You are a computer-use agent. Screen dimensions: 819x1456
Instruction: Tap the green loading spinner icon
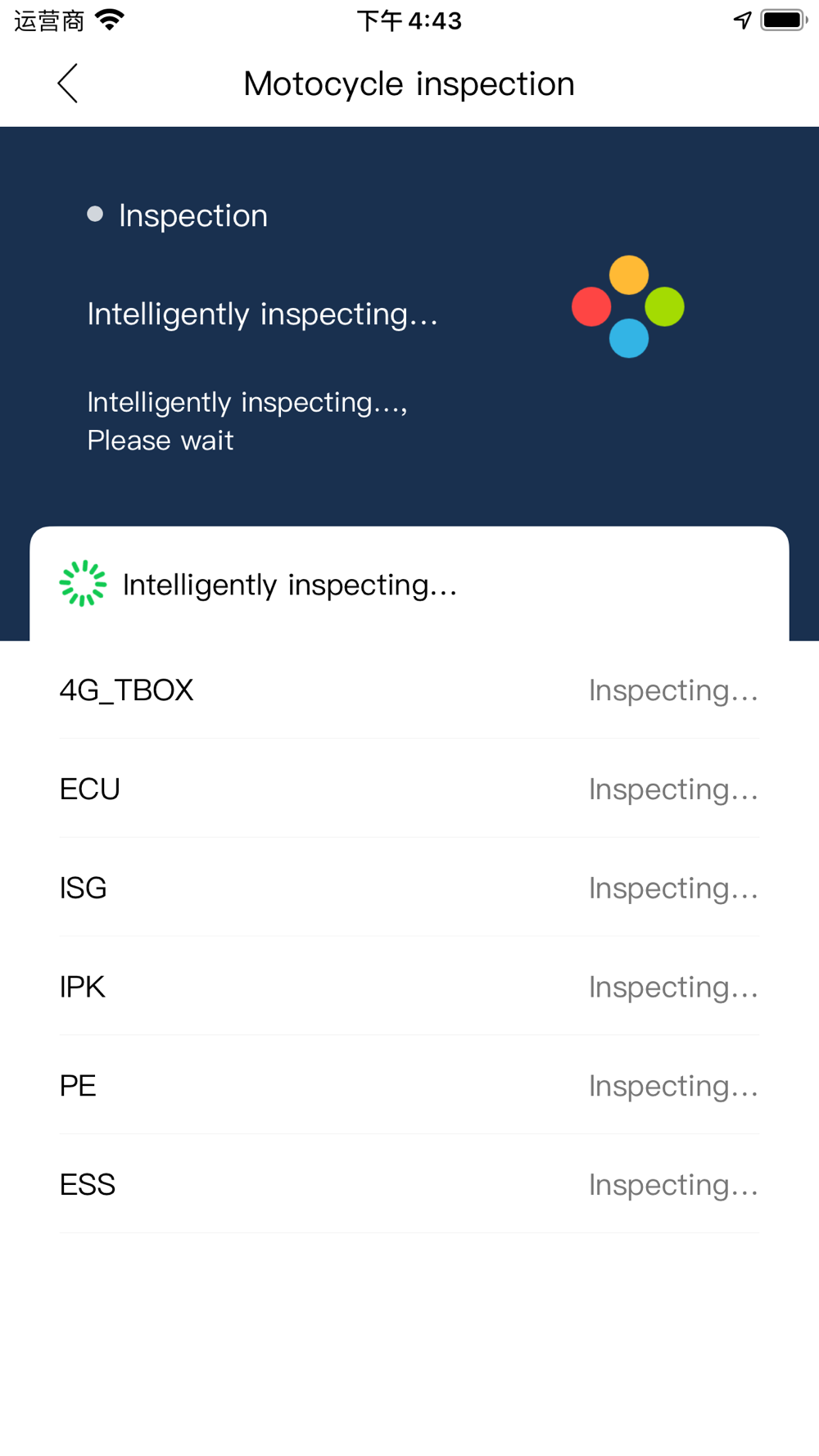click(x=83, y=584)
